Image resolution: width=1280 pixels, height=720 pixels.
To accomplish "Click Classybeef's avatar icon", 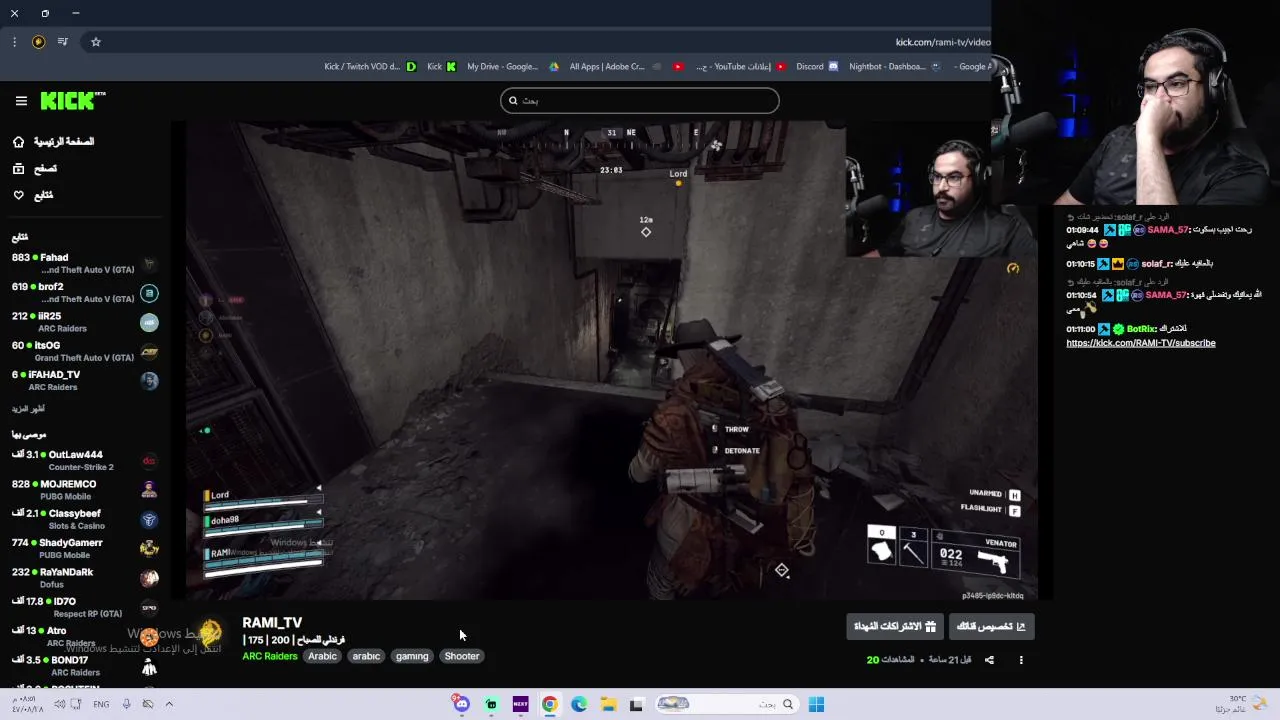I will (149, 519).
